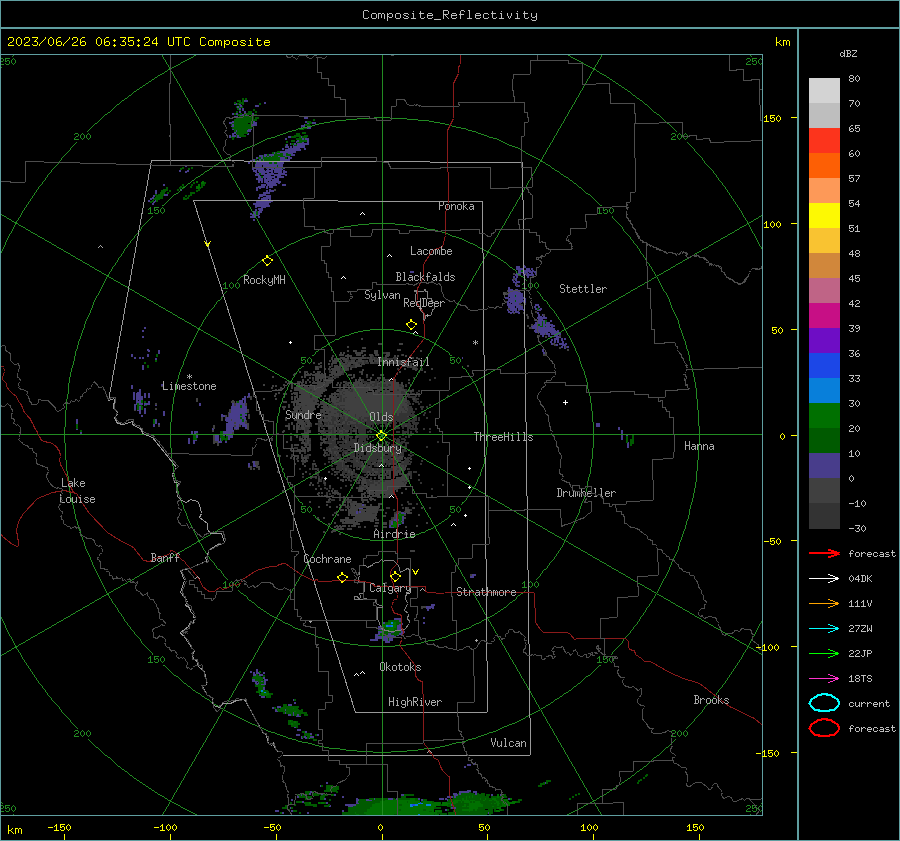Click the yellow diamond marker near RockyMH
Viewport: 900px width, 841px height.
pyautogui.click(x=267, y=261)
